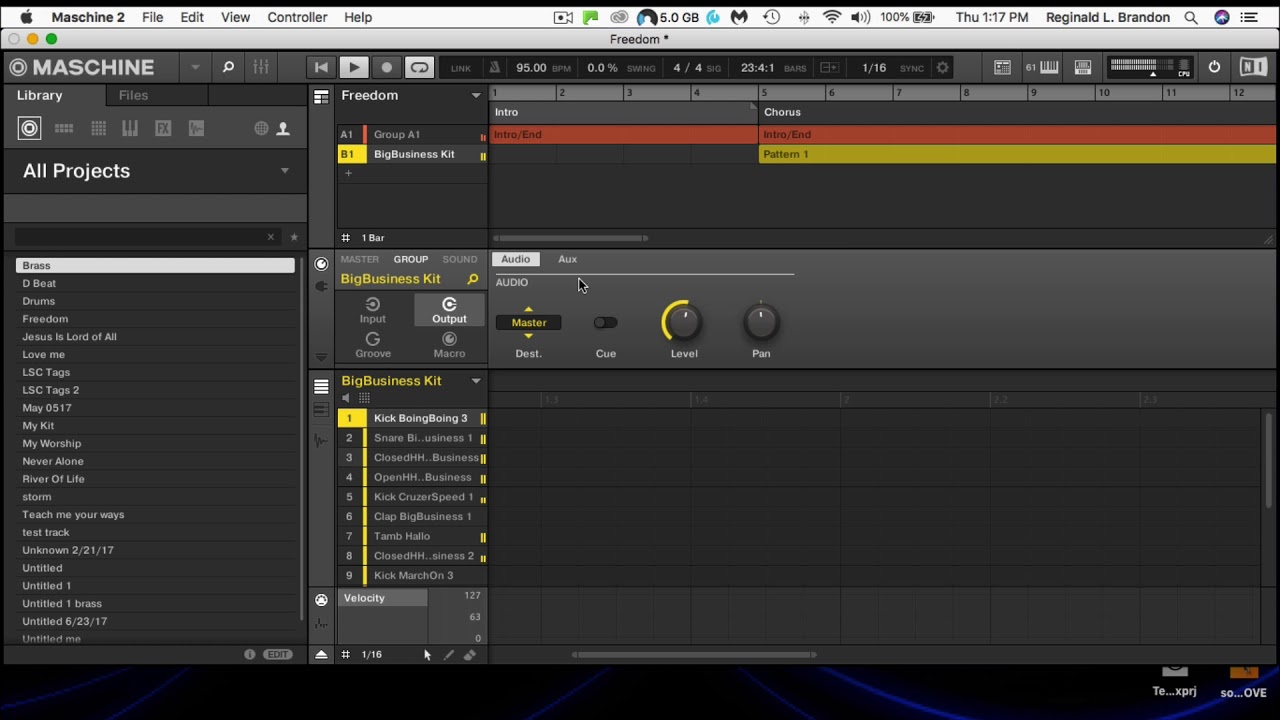Add a new group with plus
This screenshot has width=1280, height=720.
coord(348,173)
